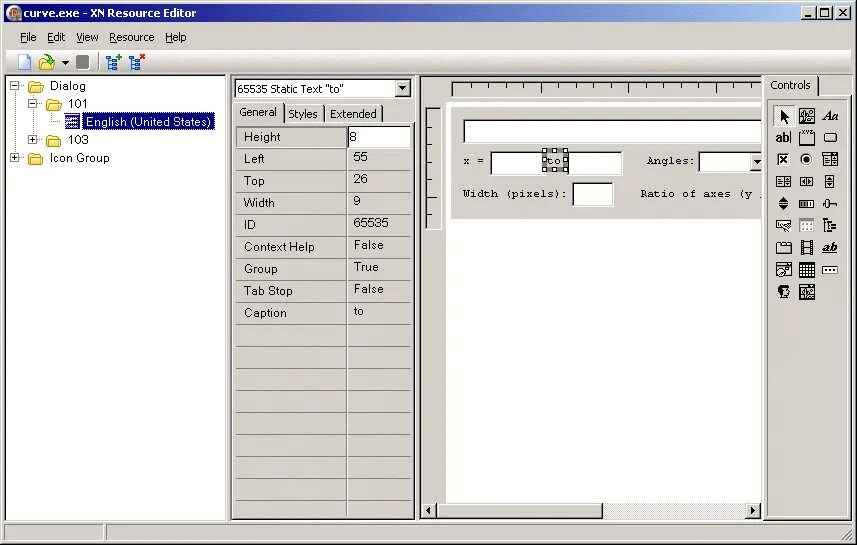
Task: Delete resource using the tree red-x icon
Action: [137, 62]
